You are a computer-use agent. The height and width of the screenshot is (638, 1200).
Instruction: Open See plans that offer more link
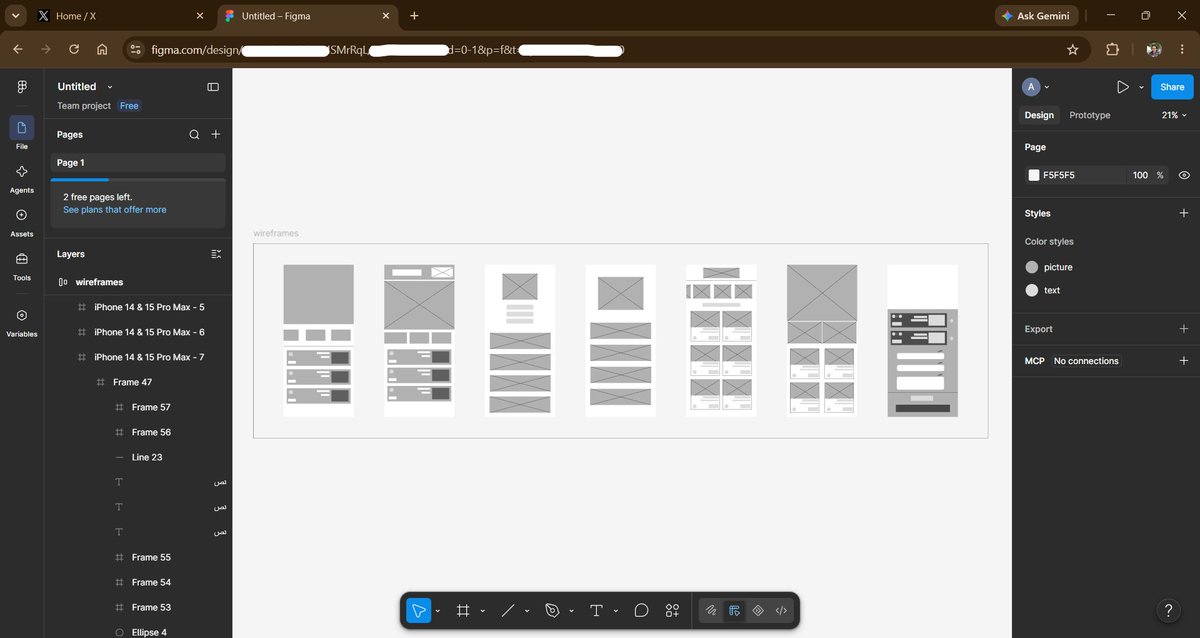point(115,210)
